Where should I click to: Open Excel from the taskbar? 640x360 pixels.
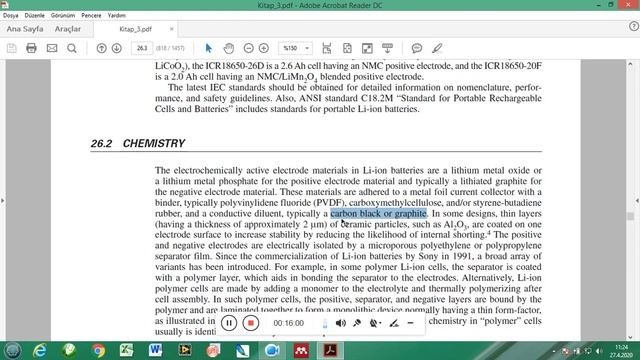(127, 350)
